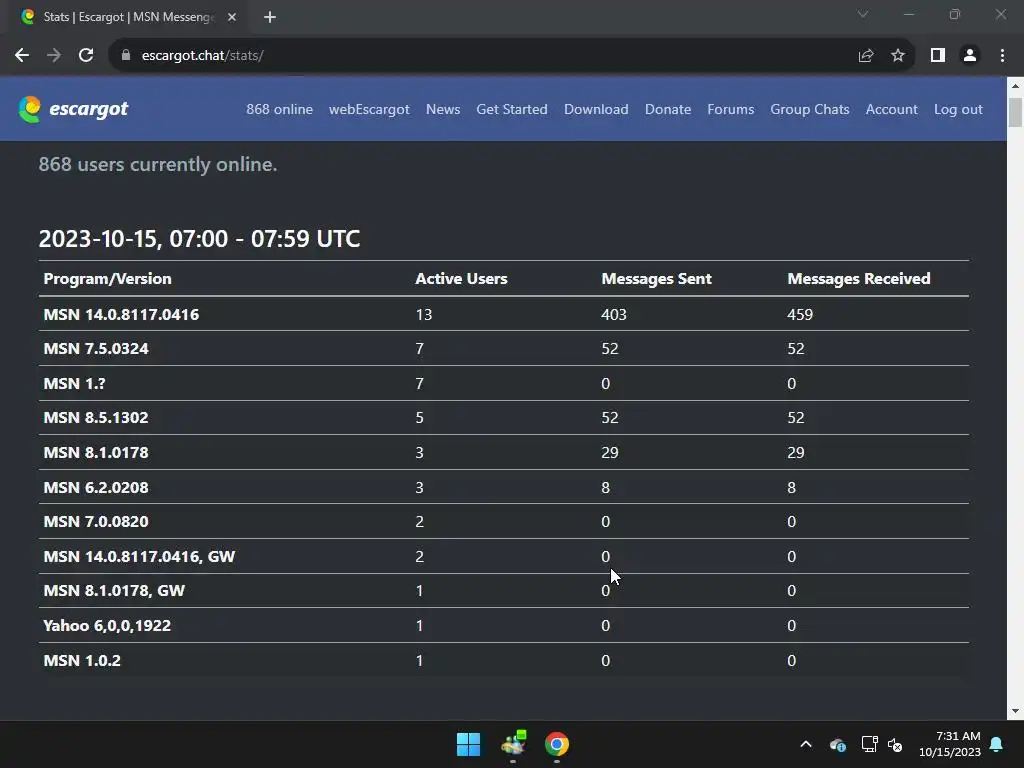The image size is (1024, 768).
Task: Select the MSN 7.5.0324 row label
Action: coord(96,349)
